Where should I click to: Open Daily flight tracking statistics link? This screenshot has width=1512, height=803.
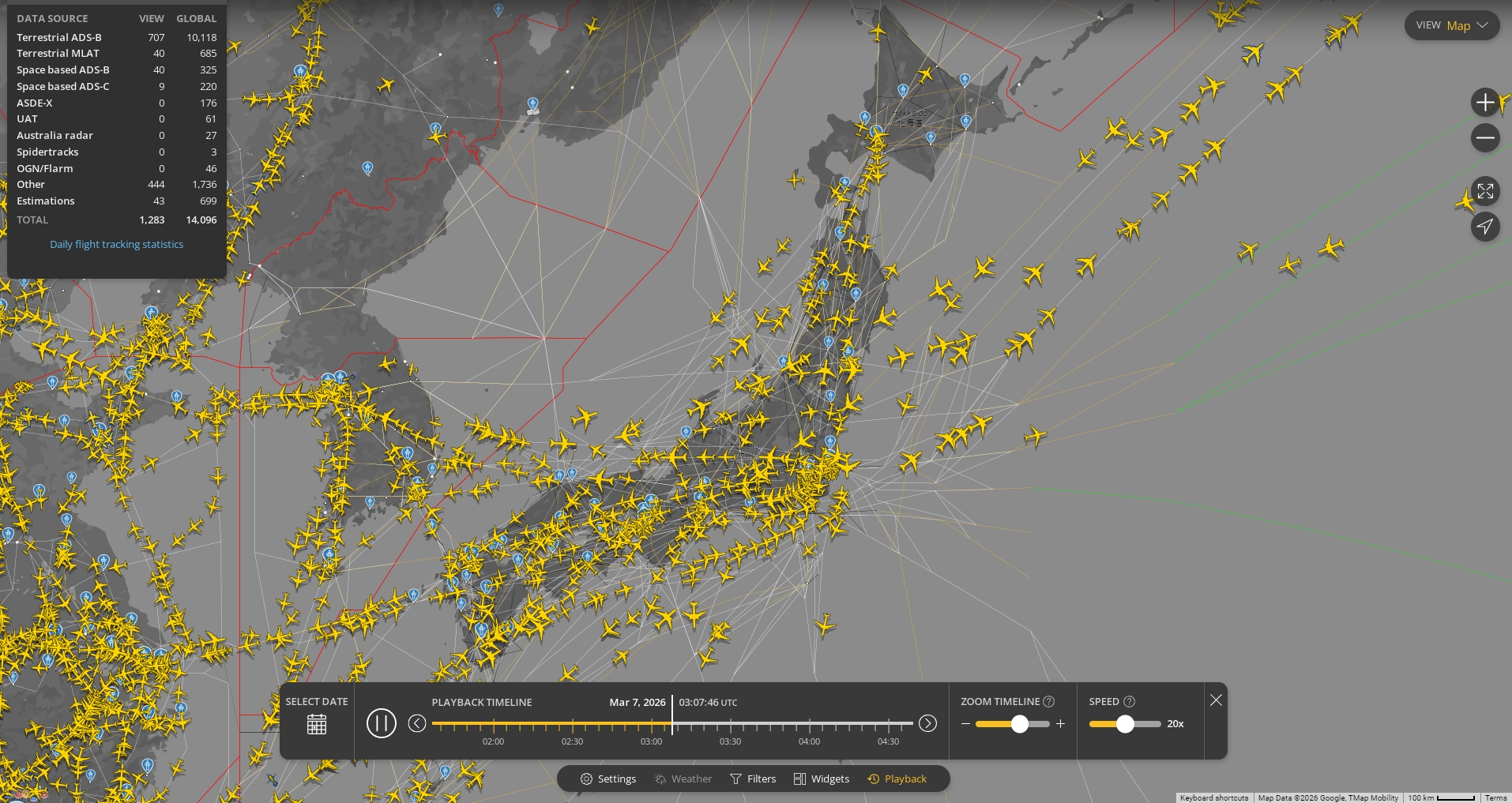116,245
